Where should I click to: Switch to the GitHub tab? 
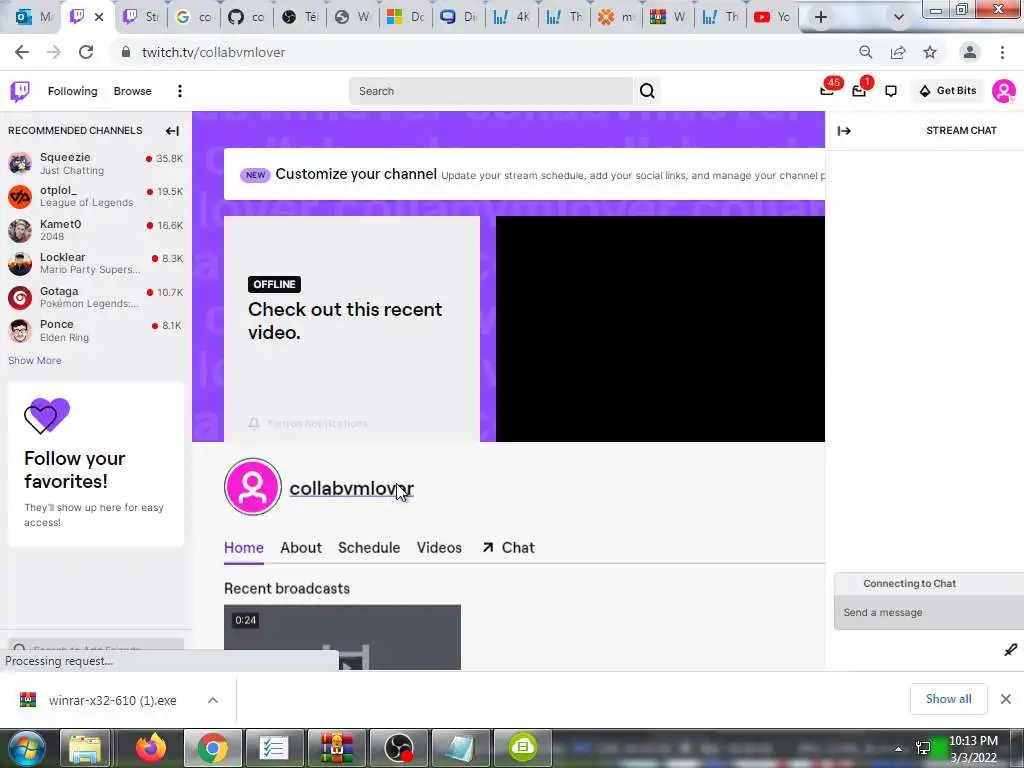pos(246,17)
